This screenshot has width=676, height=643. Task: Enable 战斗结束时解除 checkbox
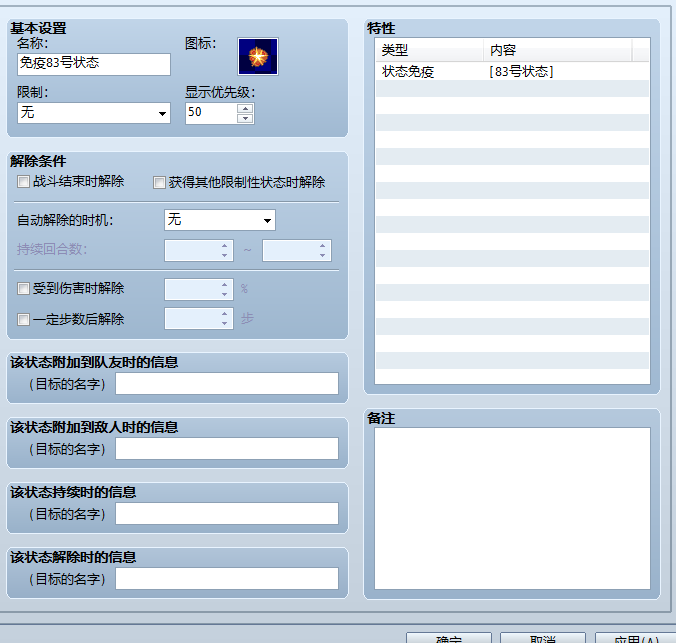(23, 182)
